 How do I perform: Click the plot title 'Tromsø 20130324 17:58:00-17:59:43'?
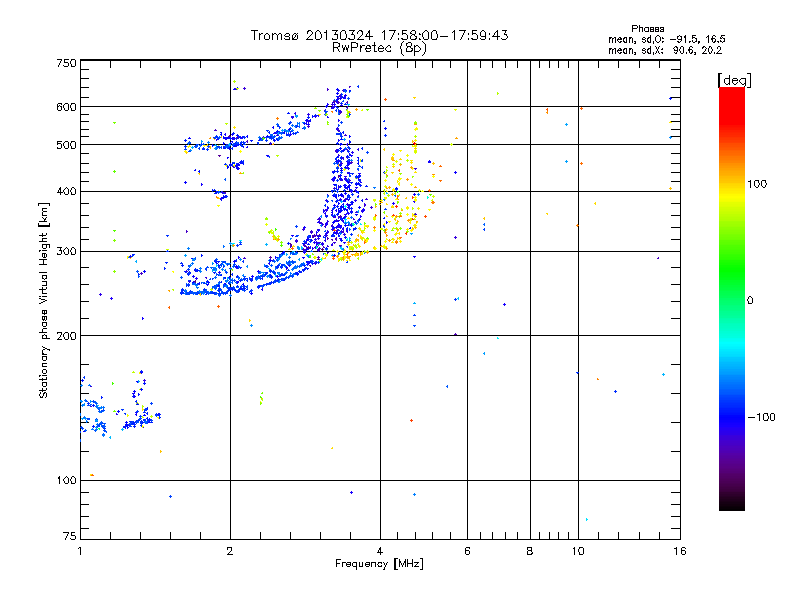pos(379,35)
